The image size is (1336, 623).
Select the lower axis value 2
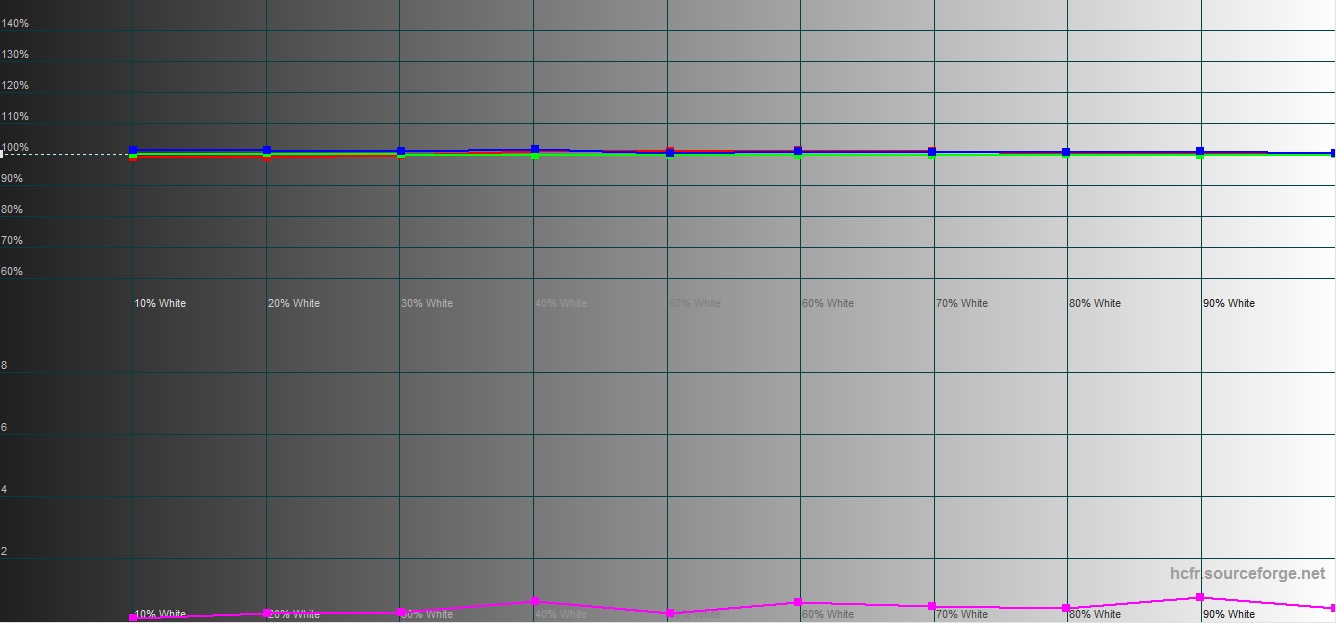click(4, 552)
